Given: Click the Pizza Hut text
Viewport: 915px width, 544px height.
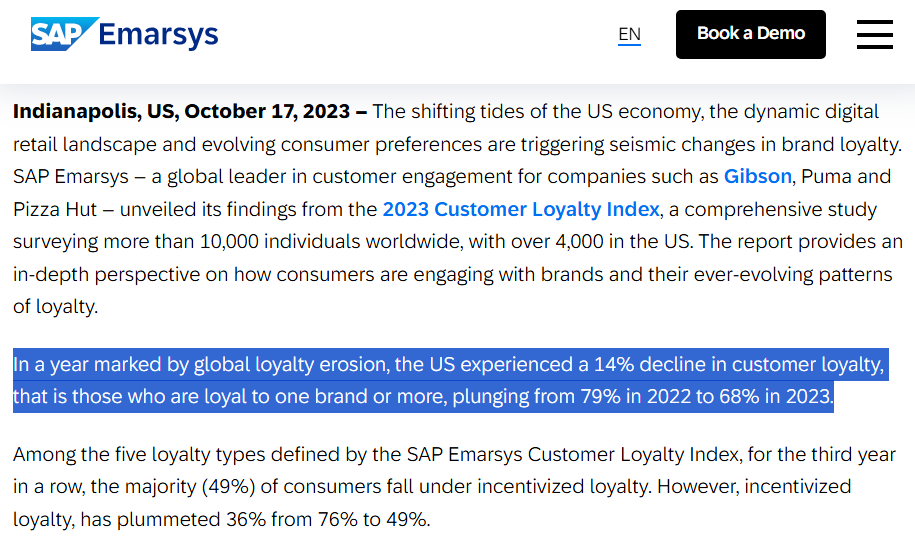Looking at the screenshot, I should click(x=55, y=209).
